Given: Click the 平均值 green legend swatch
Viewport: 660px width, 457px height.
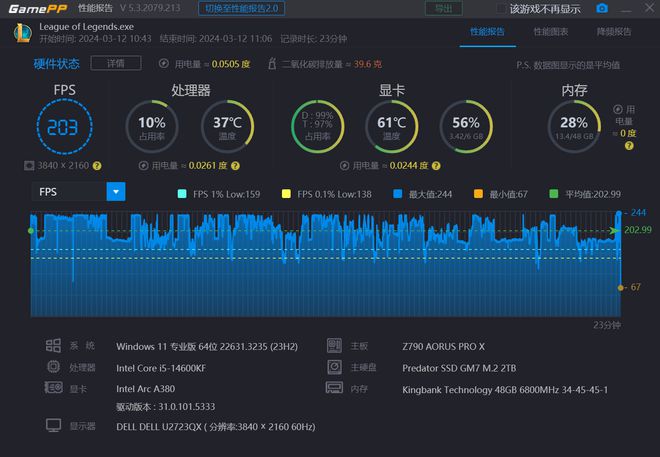Looking at the screenshot, I should click(x=554, y=194).
